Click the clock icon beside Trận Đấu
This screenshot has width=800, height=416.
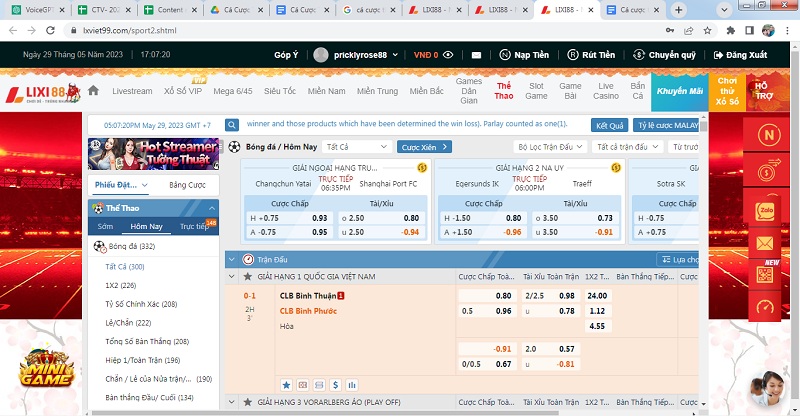tap(248, 259)
